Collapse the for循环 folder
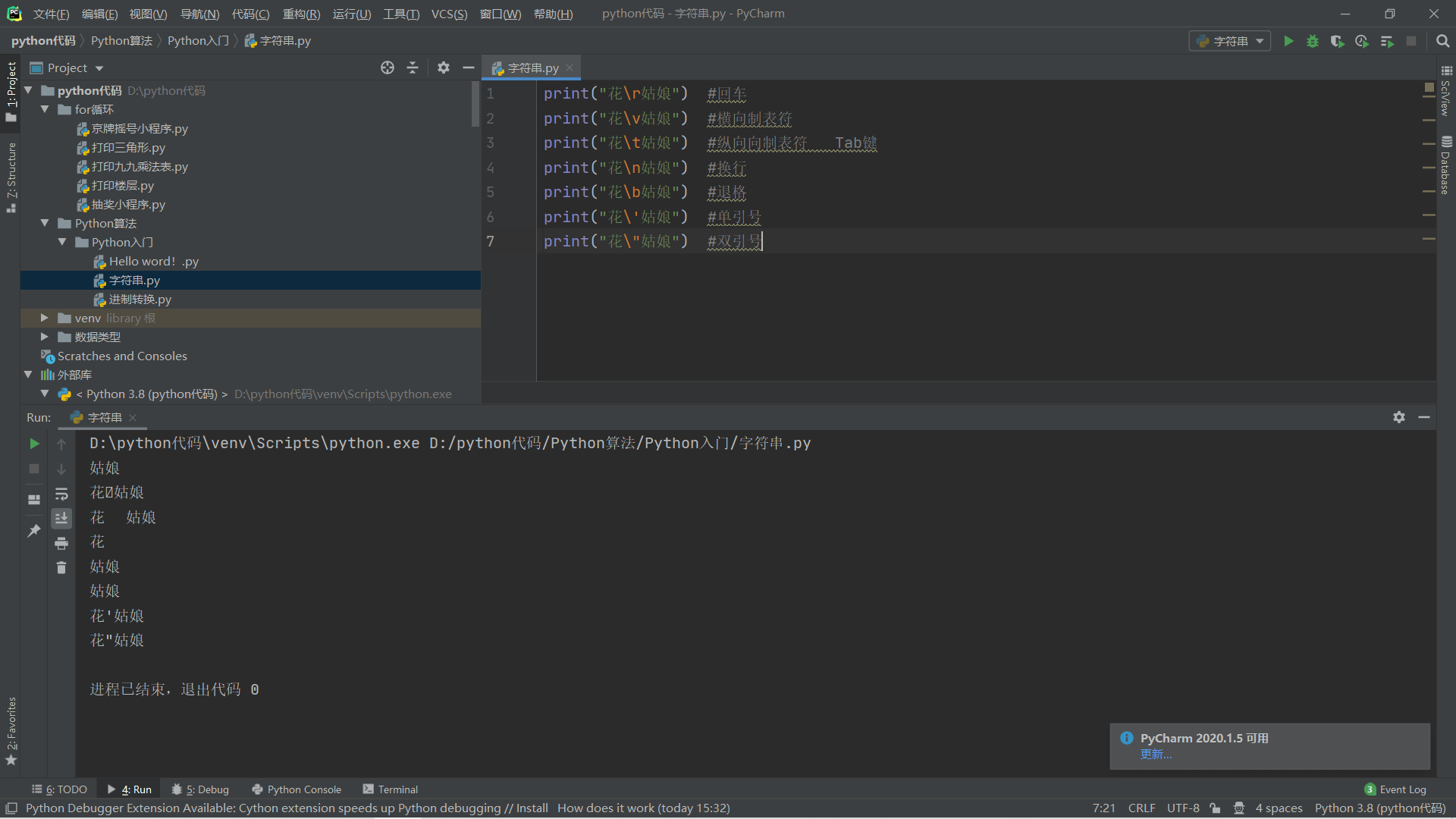 [x=44, y=109]
